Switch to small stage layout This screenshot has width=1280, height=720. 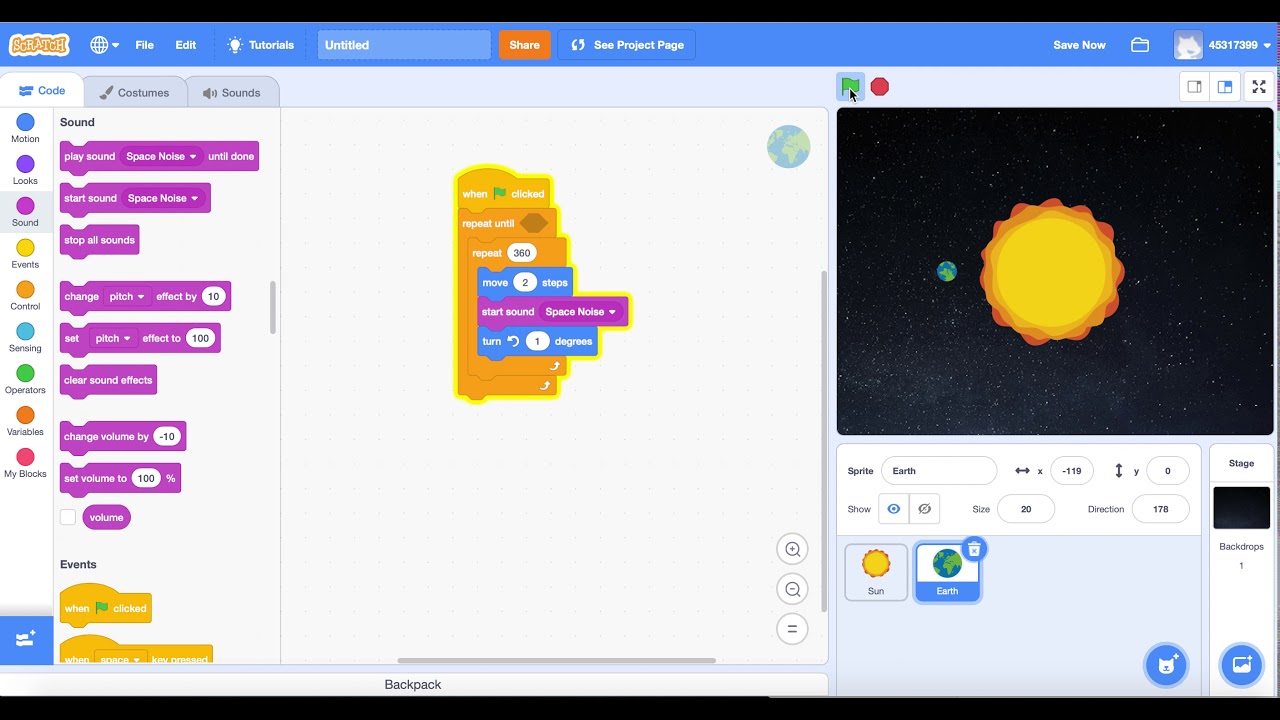(x=1194, y=87)
